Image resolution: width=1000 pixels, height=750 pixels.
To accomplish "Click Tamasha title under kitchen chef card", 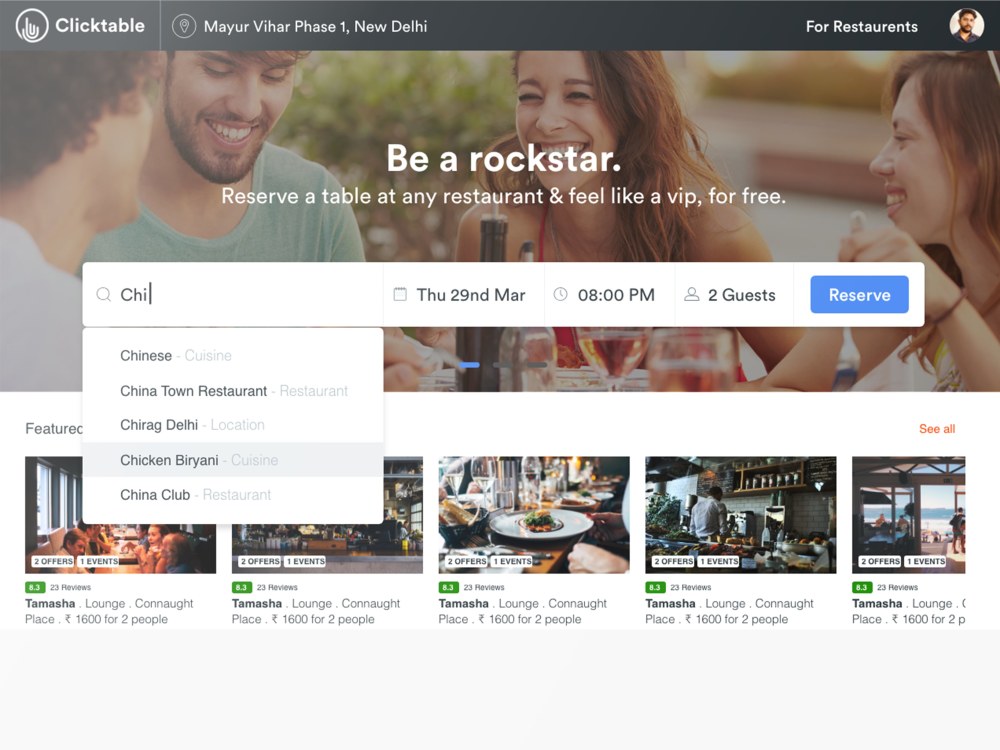I will (x=670, y=603).
